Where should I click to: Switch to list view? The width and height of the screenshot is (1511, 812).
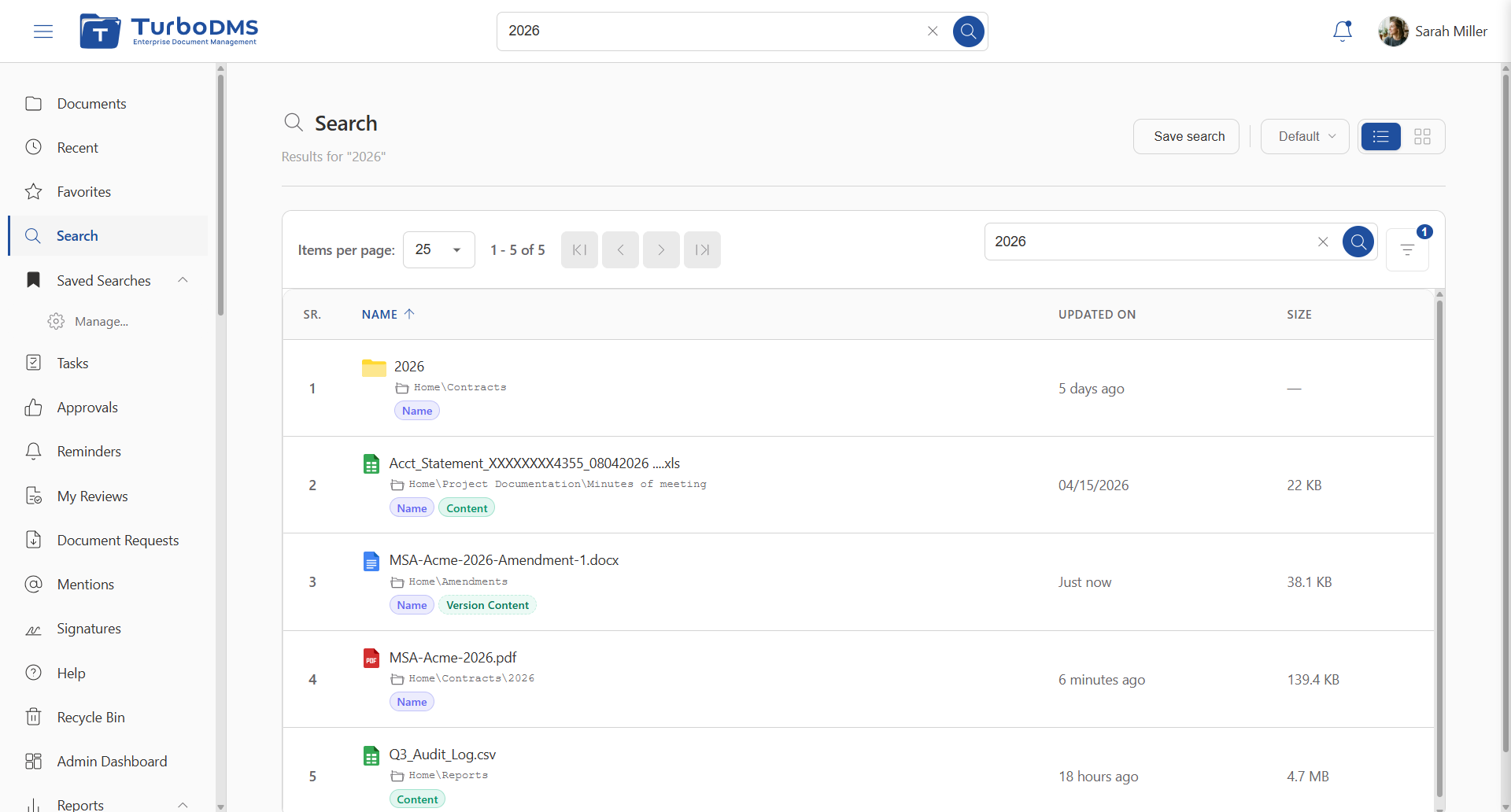(1381, 137)
